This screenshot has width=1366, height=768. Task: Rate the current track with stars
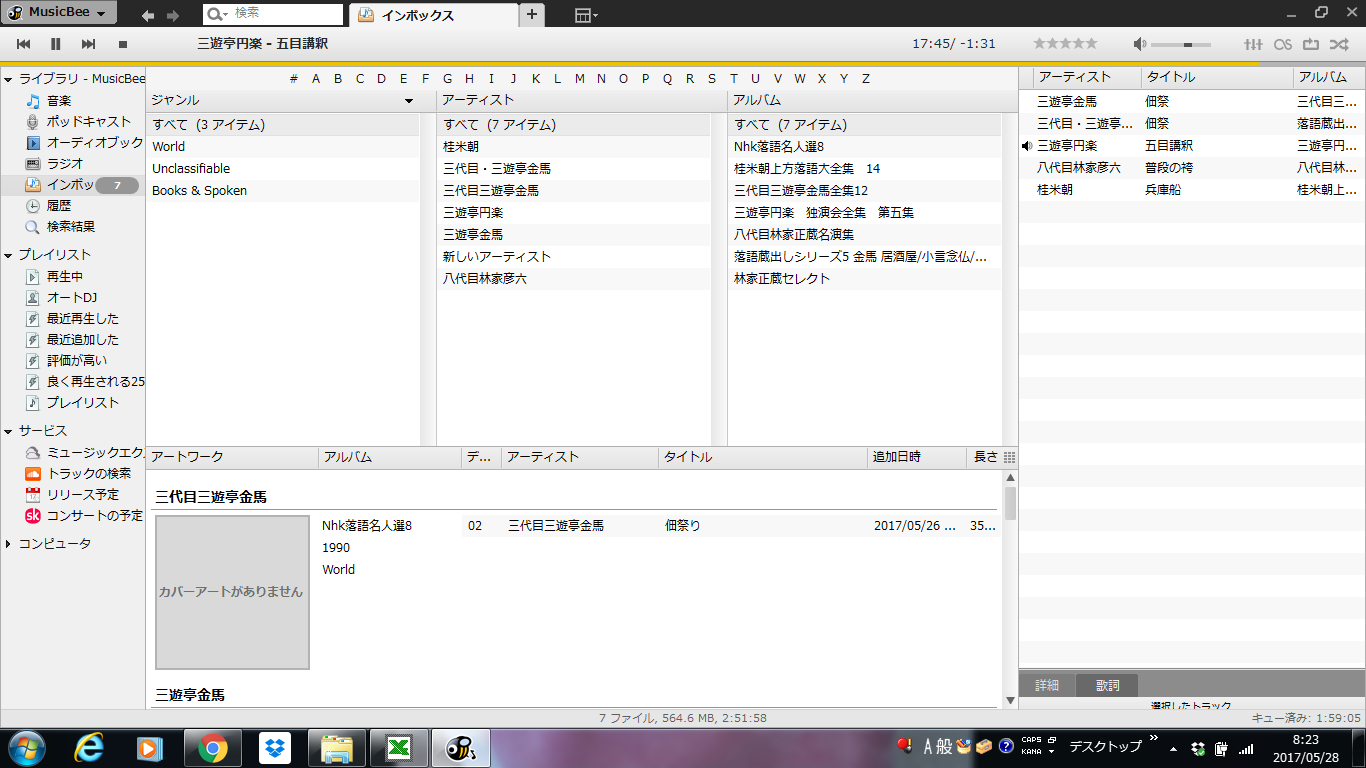(1065, 44)
